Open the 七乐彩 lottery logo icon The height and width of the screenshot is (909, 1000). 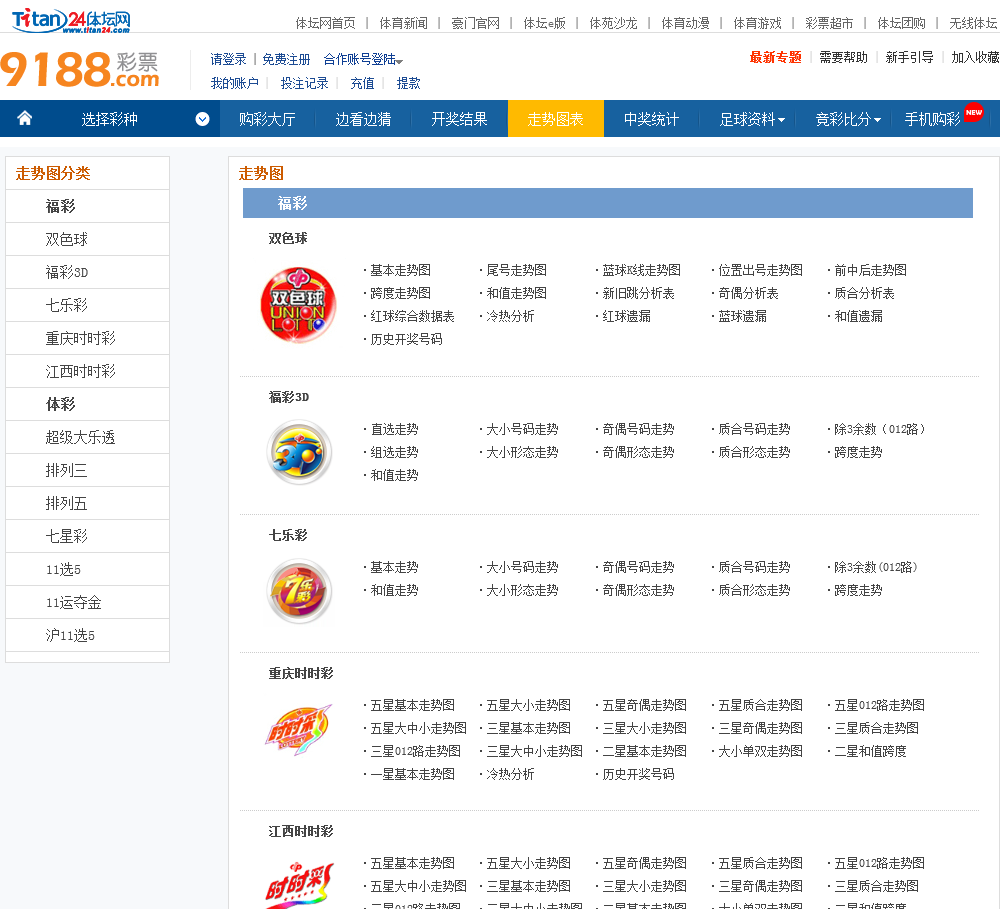coord(299,591)
